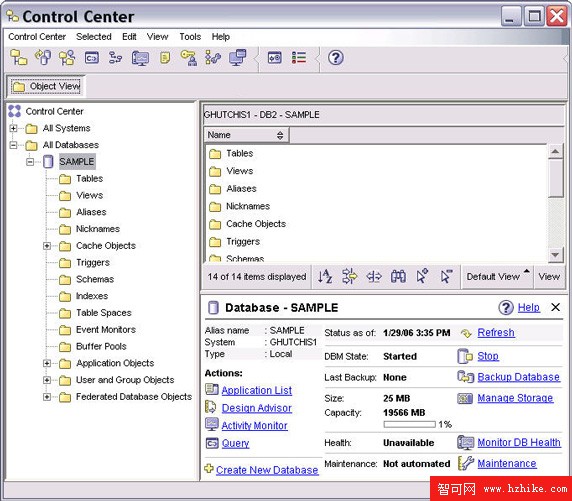The height and width of the screenshot is (501, 572).
Task: Launch the Replication Center from the toolbar
Action: (x=43, y=58)
